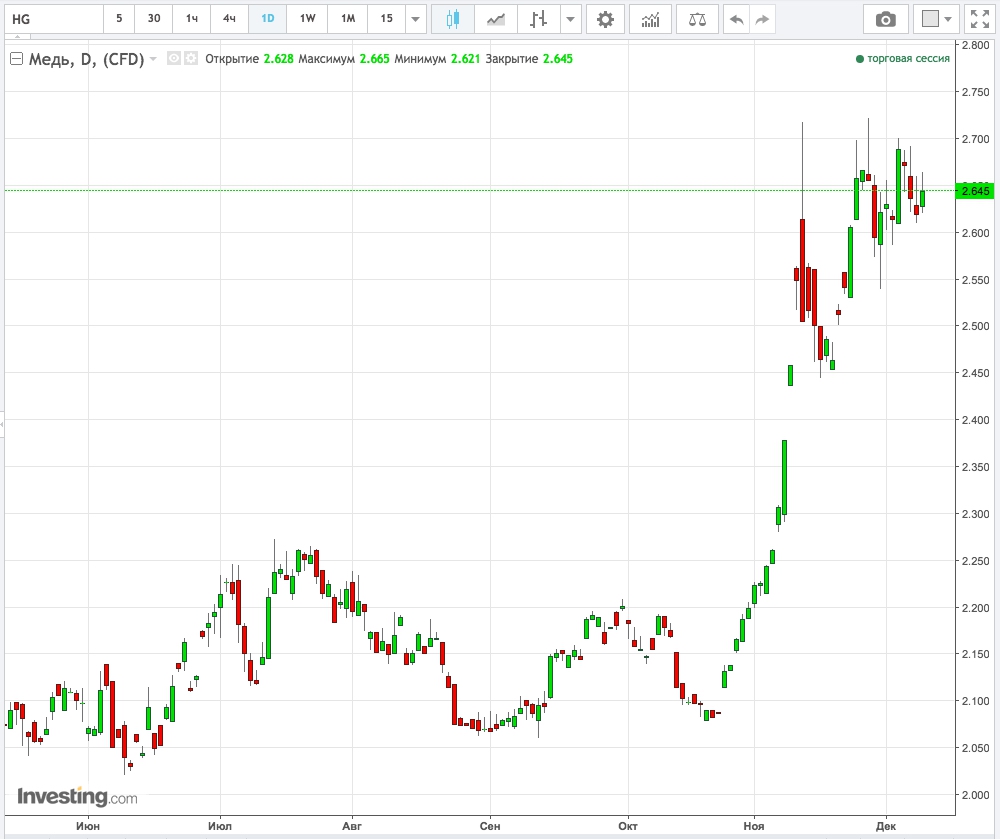1000x839 pixels.
Task: Take a chart snapshot with camera
Action: pos(885,19)
